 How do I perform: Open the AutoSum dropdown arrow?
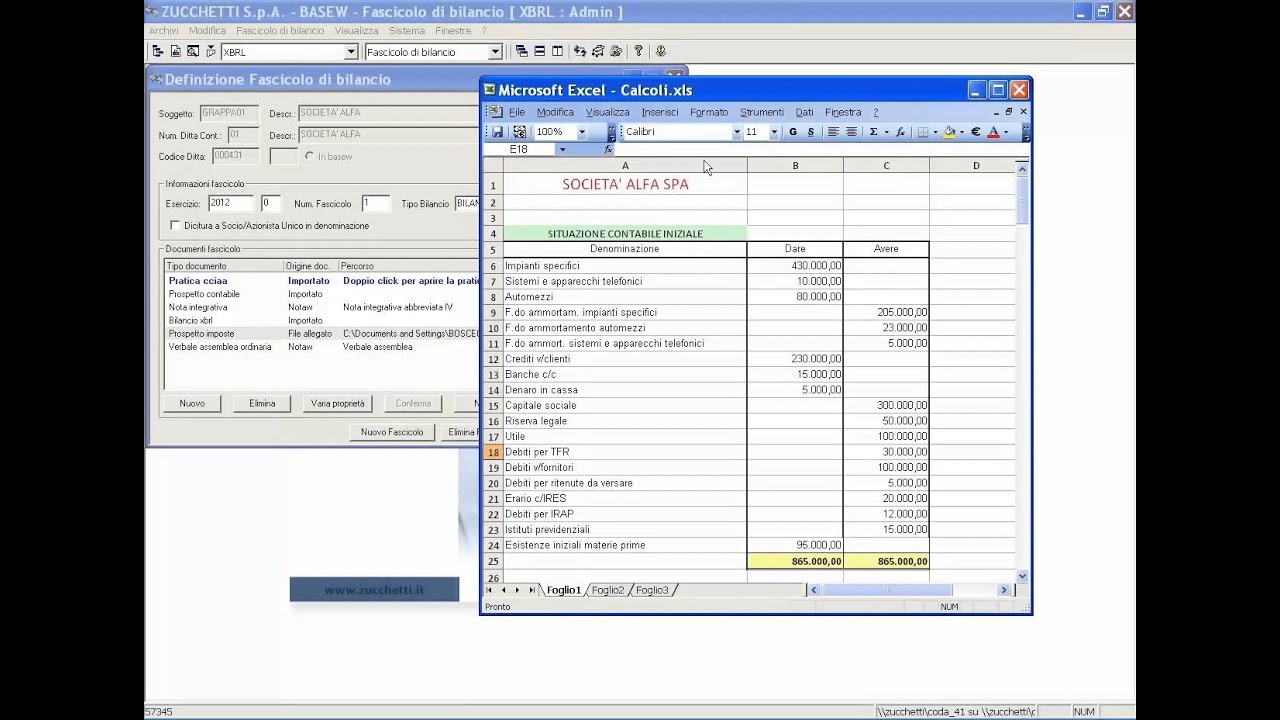pyautogui.click(x=886, y=132)
